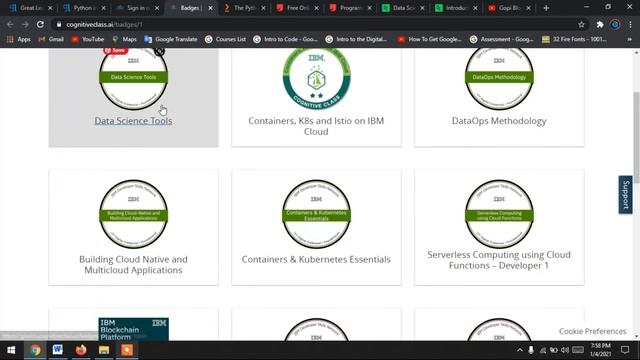Open the Intro to Code bookmark
640x360 pixels.
285,39
